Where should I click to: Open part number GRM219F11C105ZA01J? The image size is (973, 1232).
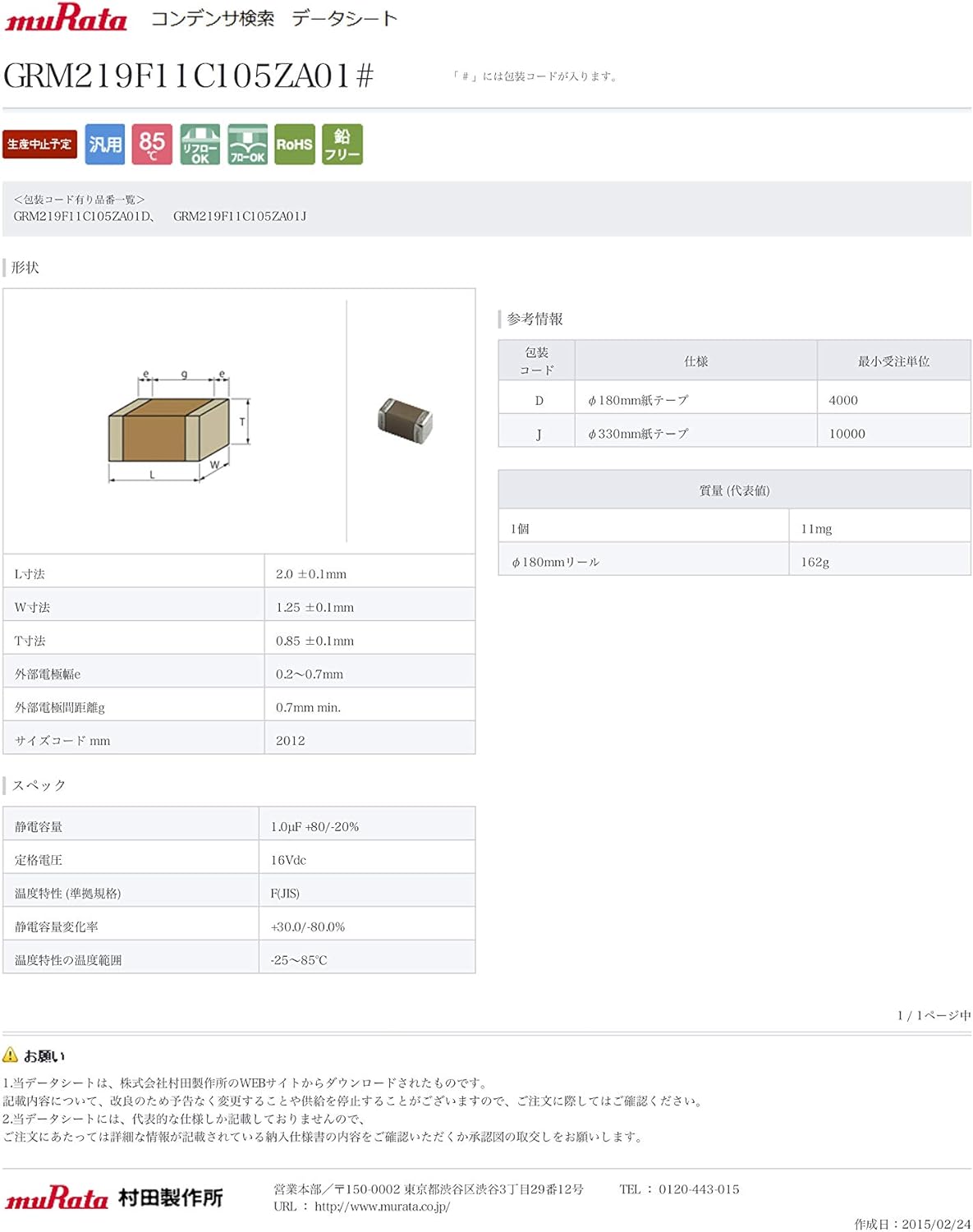click(240, 217)
